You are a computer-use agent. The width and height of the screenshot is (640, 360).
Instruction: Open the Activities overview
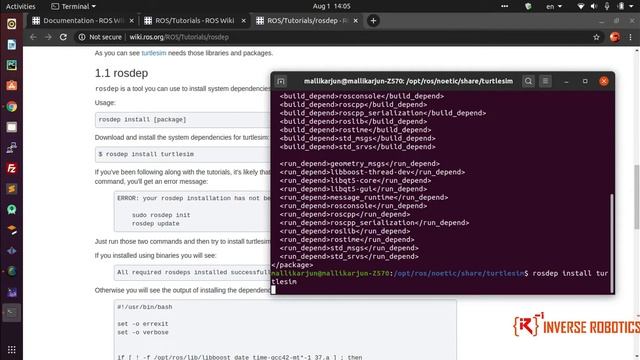pyautogui.click(x=20, y=6)
